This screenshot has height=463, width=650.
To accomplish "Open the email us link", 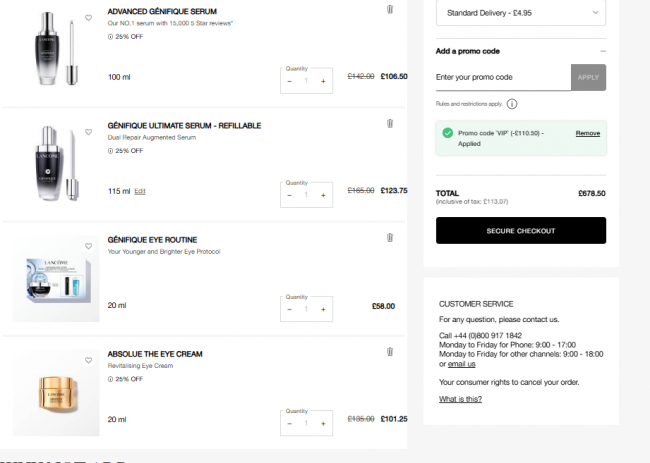I will point(461,364).
